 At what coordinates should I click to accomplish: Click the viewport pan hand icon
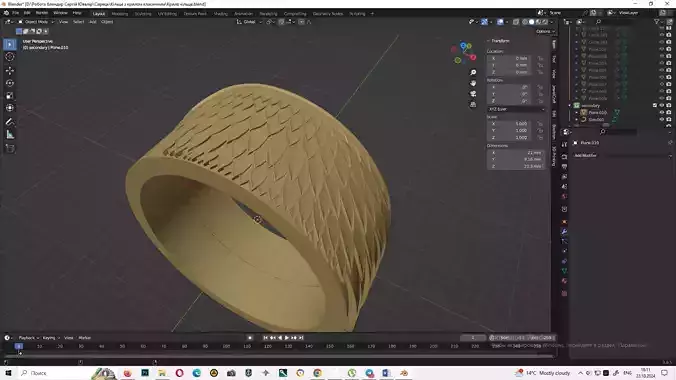tap(473, 83)
